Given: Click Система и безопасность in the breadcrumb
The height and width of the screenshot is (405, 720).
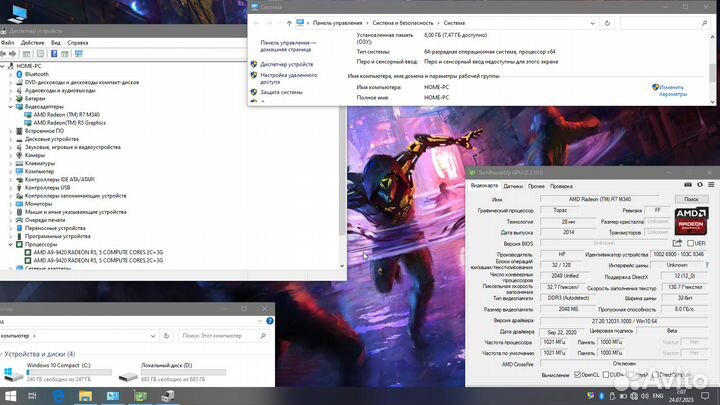Looking at the screenshot, I should tap(403, 23).
